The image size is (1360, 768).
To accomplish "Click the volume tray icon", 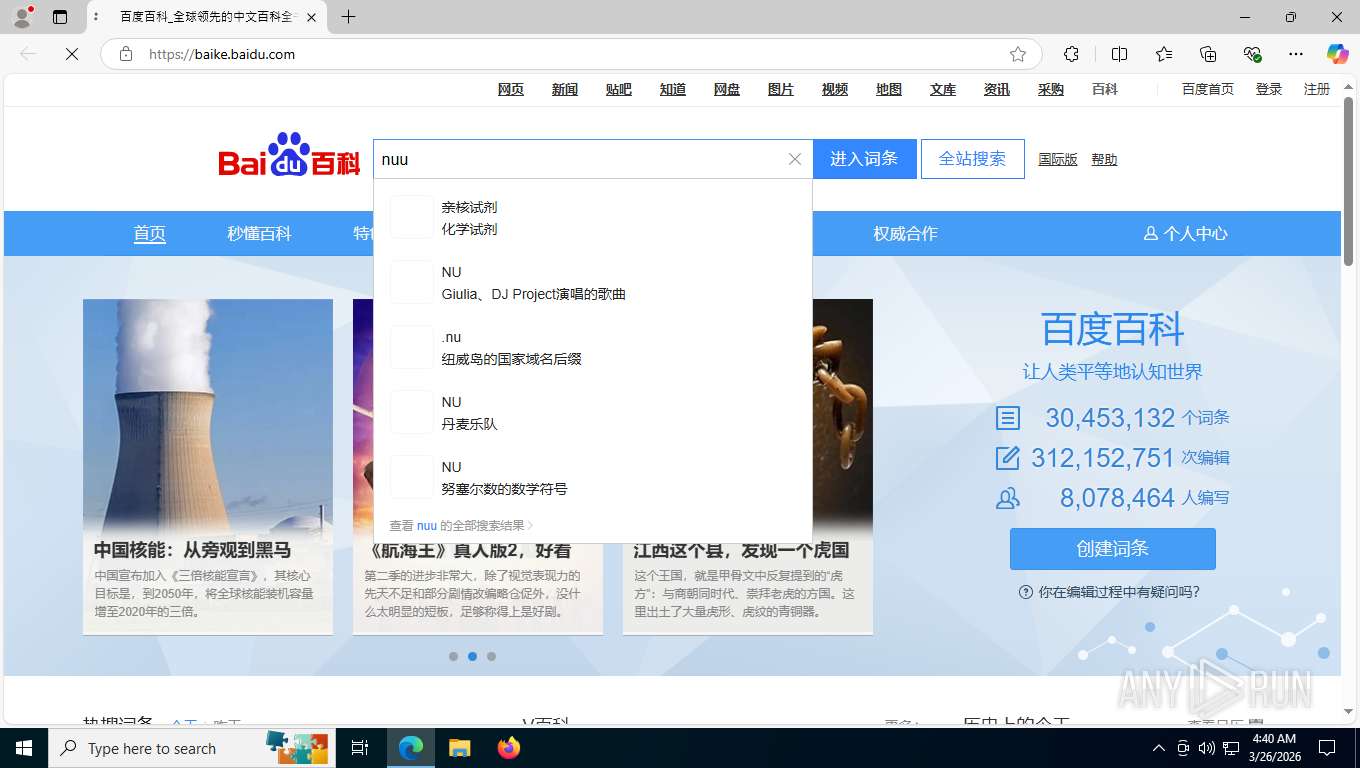I will coord(1207,748).
